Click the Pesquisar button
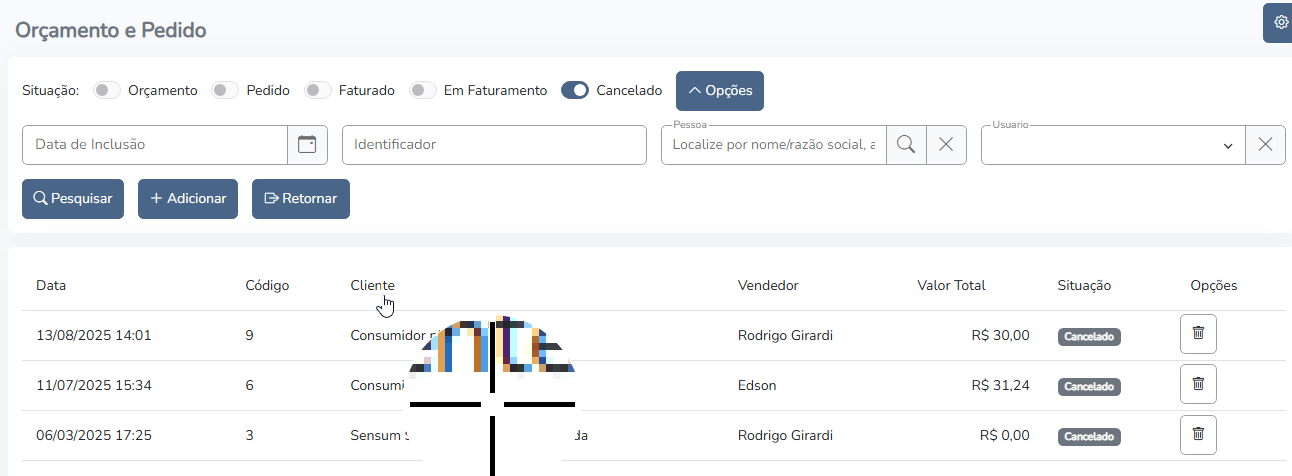This screenshot has height=476, width=1292. click(73, 198)
